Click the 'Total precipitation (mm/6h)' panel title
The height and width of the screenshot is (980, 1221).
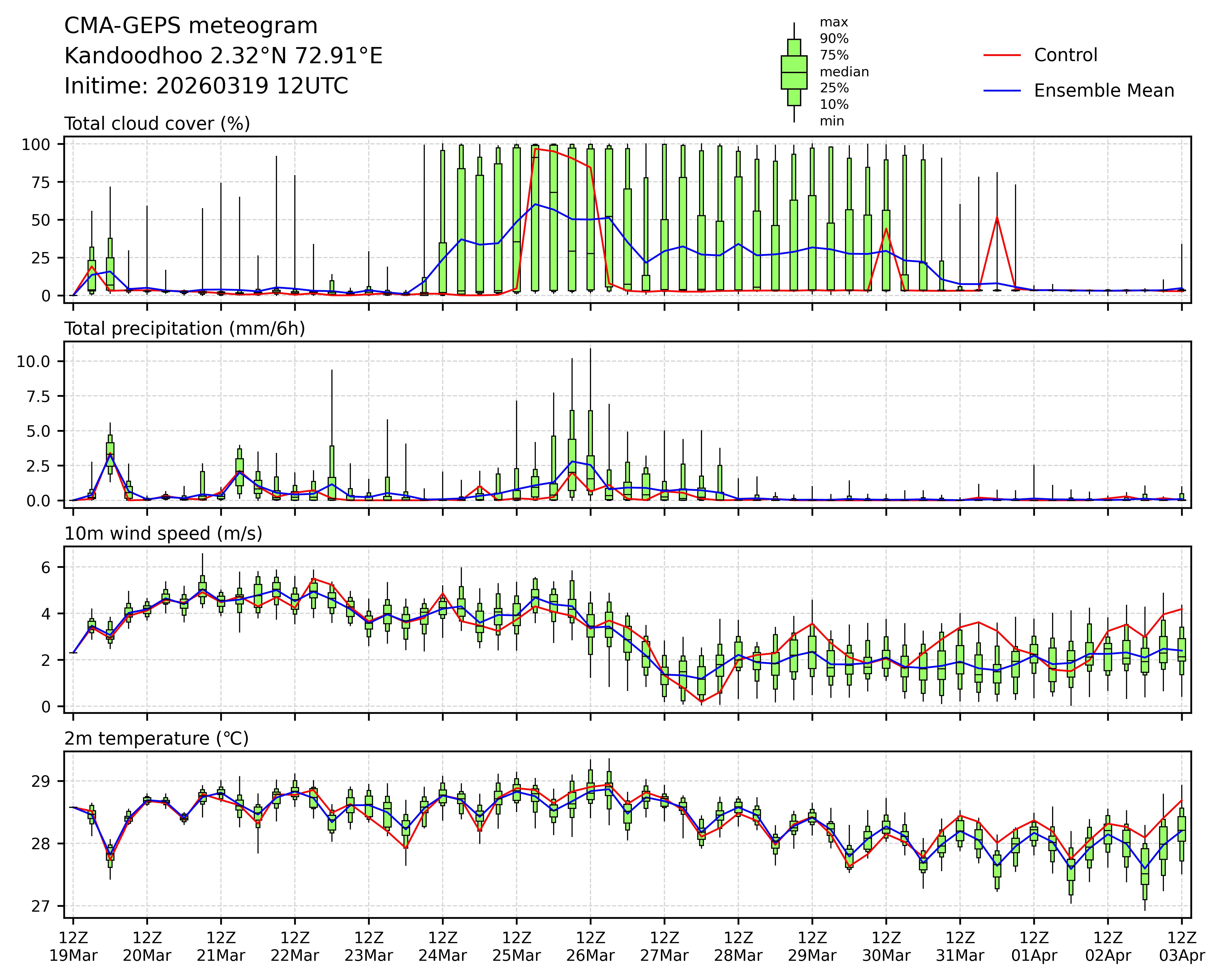185,329
